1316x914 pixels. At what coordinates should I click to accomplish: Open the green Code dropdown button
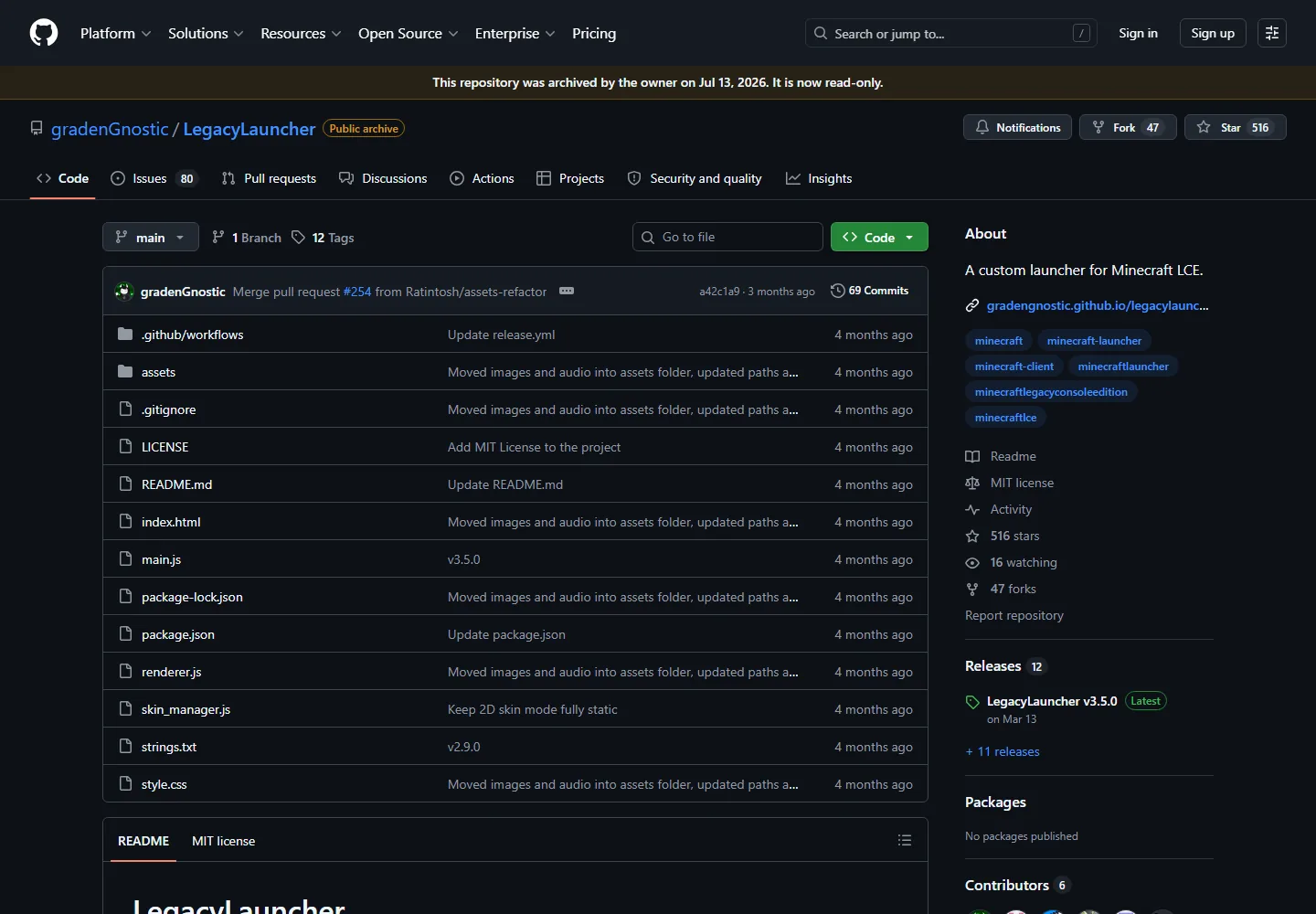click(879, 237)
